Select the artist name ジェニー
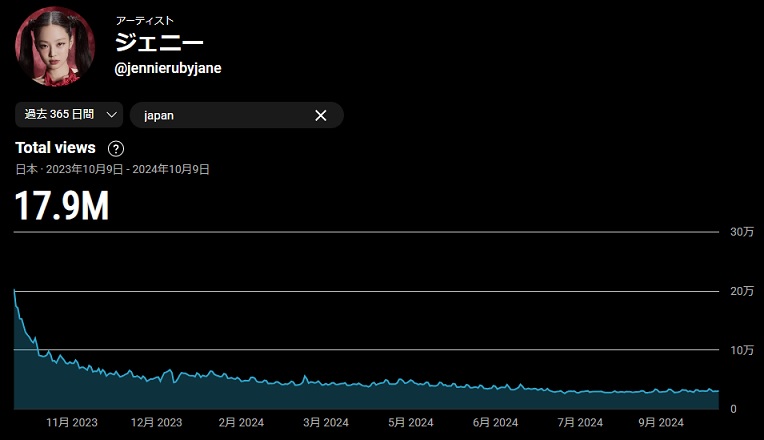This screenshot has height=440, width=764. click(x=160, y=42)
